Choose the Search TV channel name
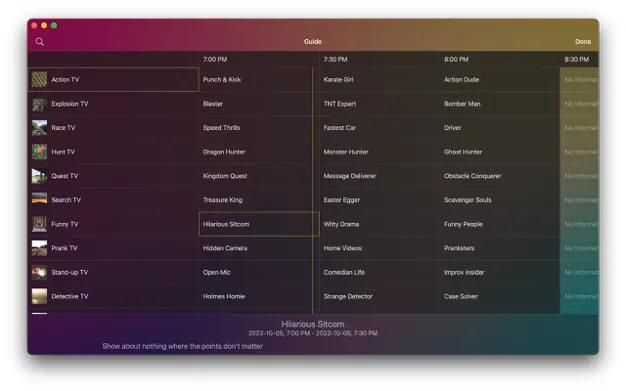626x391 pixels. coord(66,200)
